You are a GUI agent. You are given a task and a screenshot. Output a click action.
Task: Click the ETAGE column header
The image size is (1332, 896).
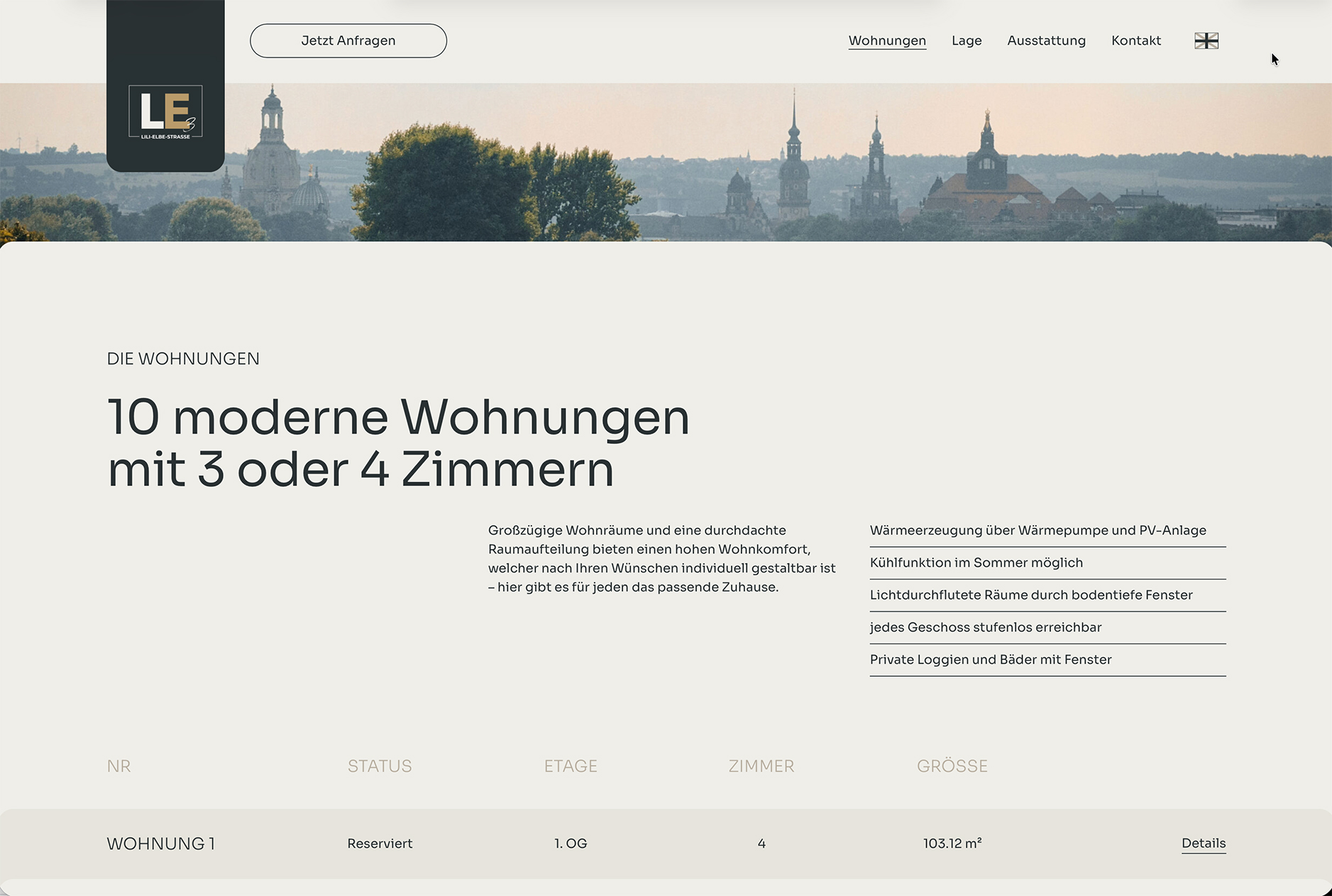(x=571, y=766)
